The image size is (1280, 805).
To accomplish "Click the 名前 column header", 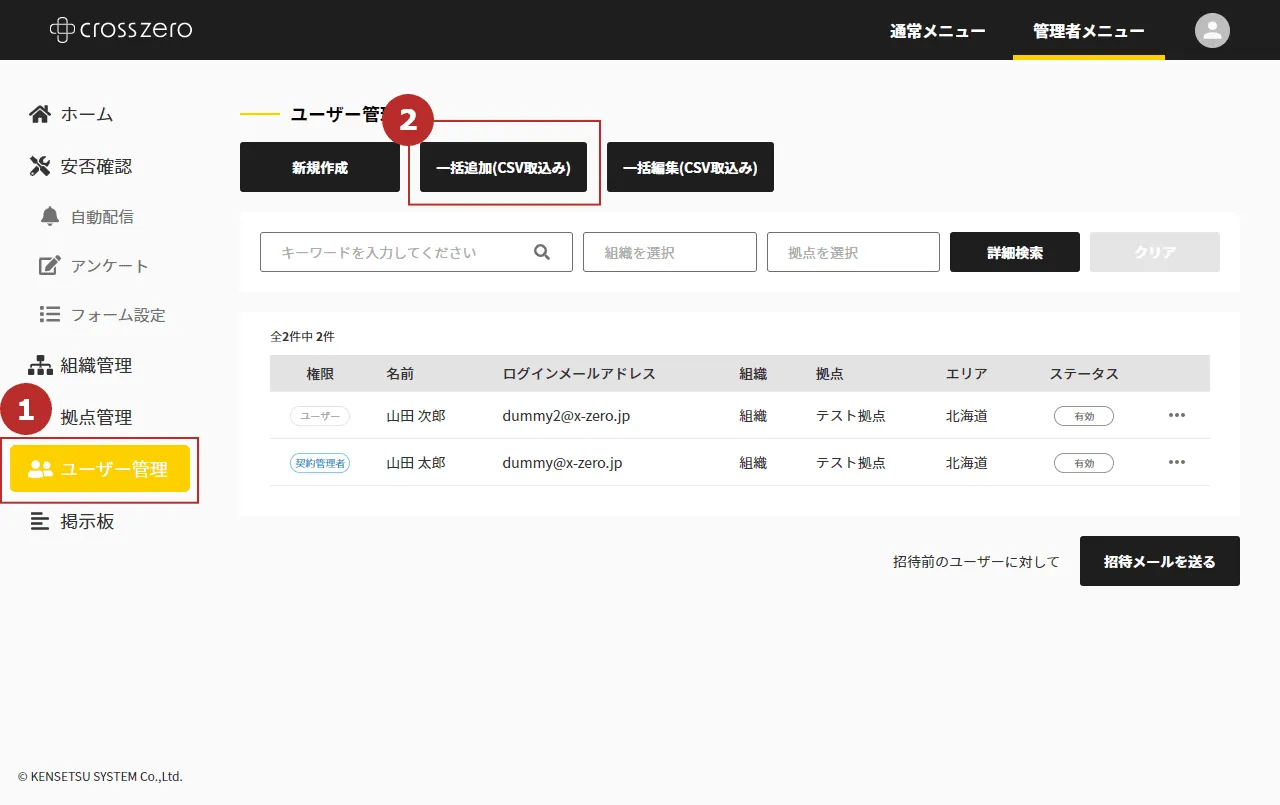I will pyautogui.click(x=400, y=373).
